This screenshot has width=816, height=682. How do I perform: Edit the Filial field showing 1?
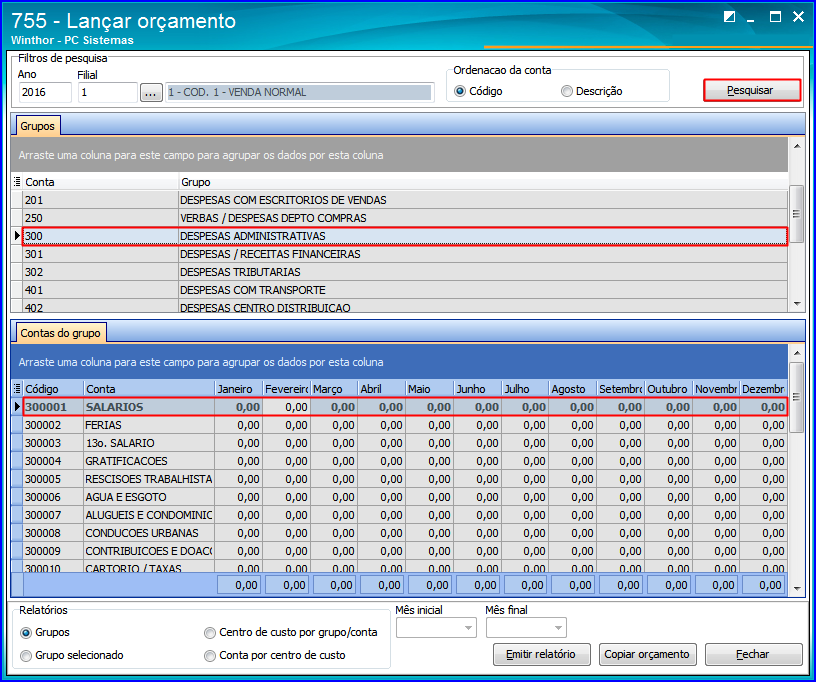pos(108,93)
